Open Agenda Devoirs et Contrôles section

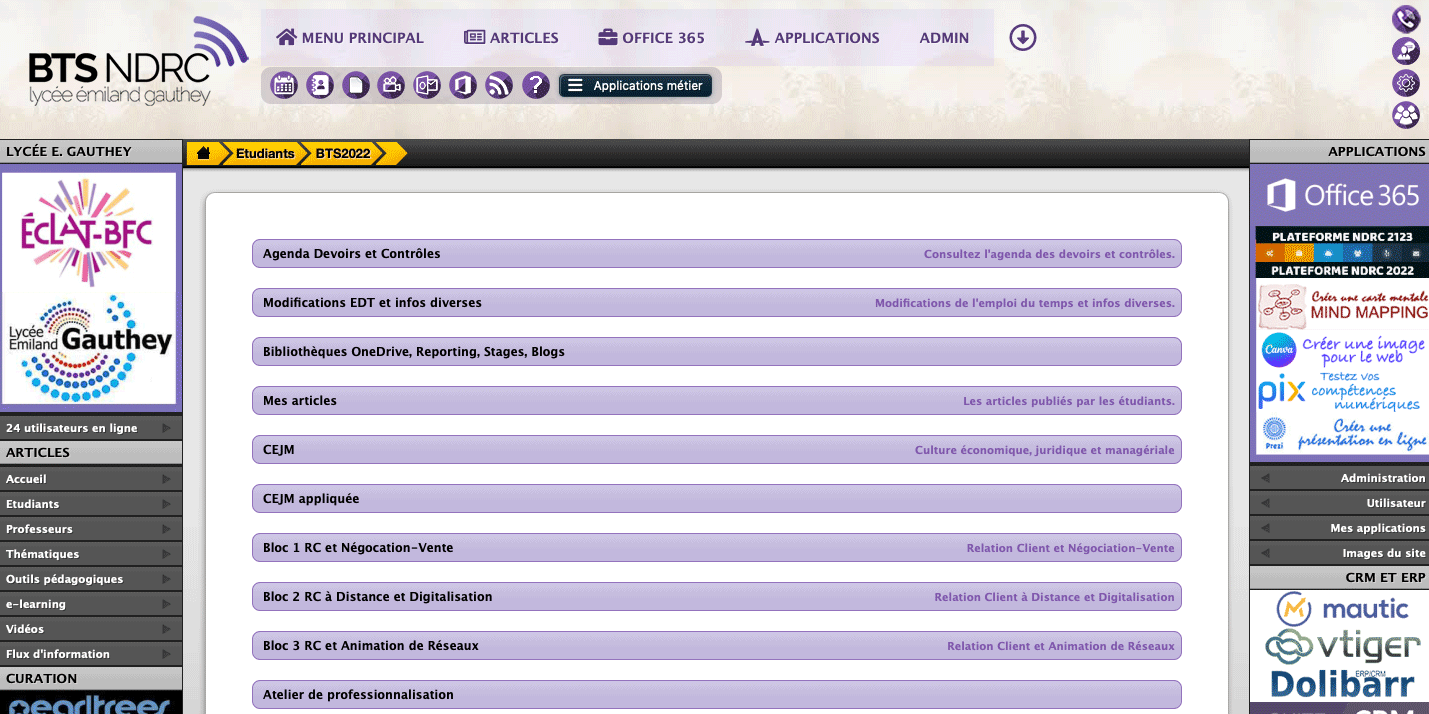pyautogui.click(x=716, y=254)
